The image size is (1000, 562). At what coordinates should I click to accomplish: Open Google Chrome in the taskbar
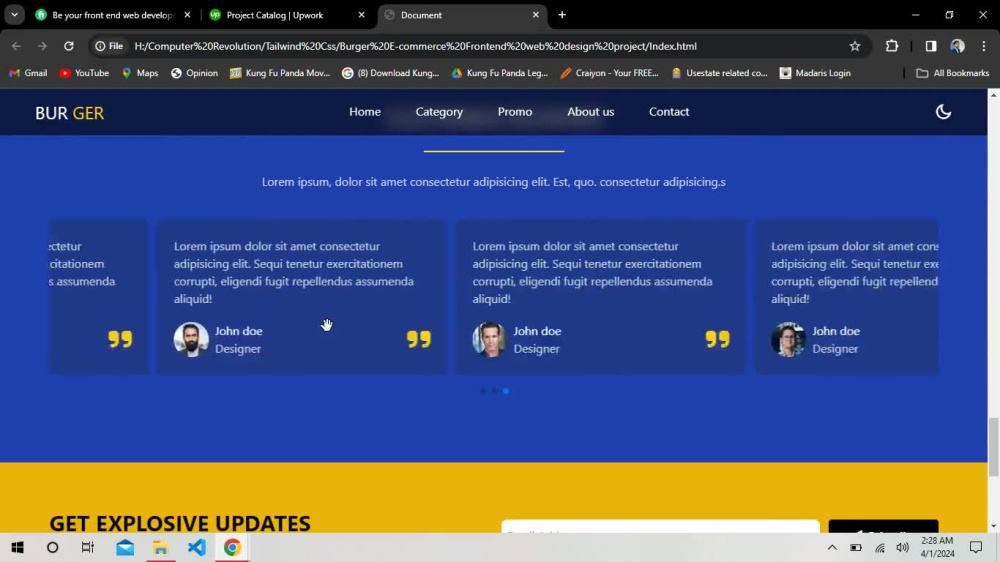point(232,547)
